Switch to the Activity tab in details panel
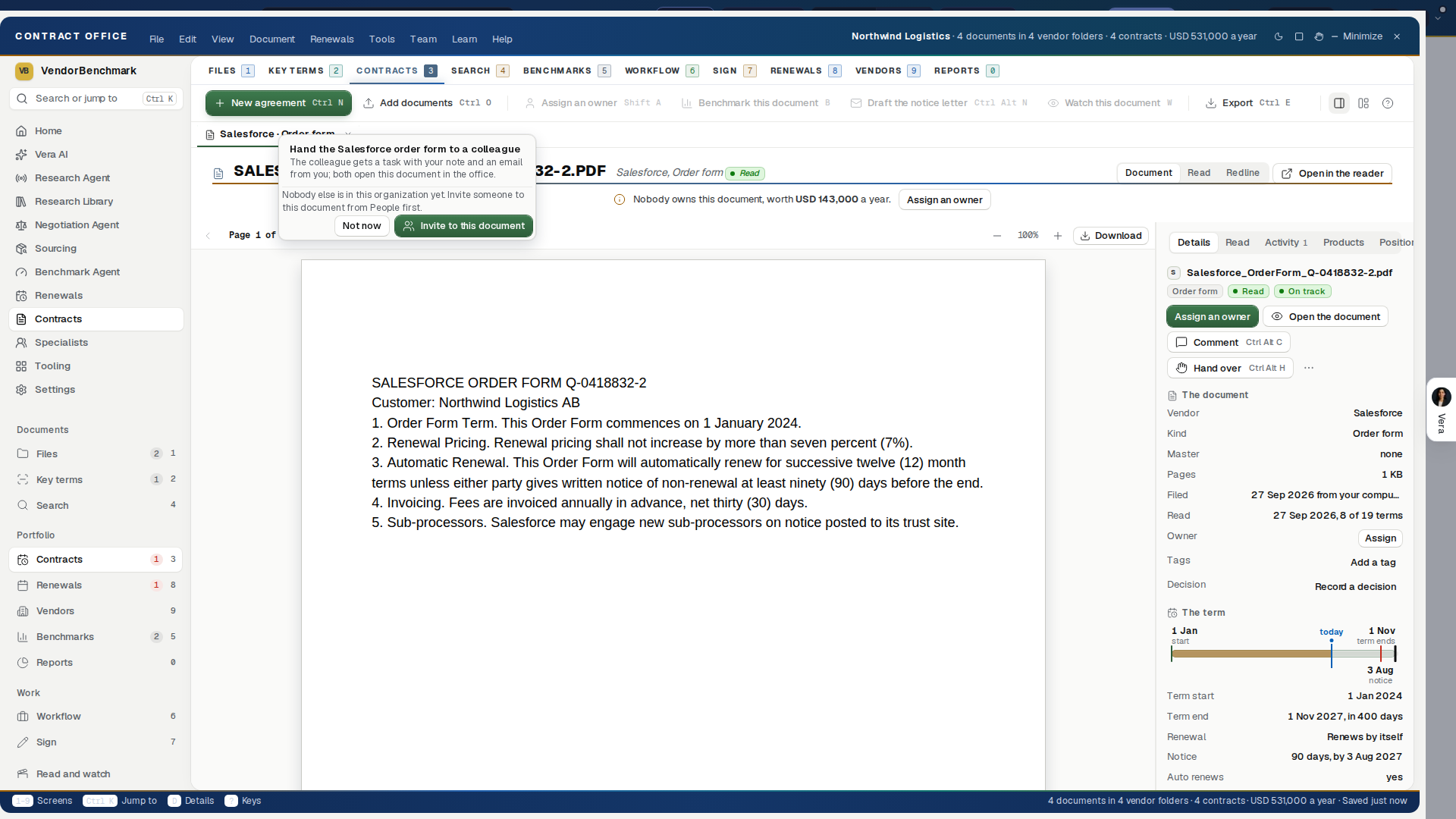The height and width of the screenshot is (819, 1456). [1286, 243]
